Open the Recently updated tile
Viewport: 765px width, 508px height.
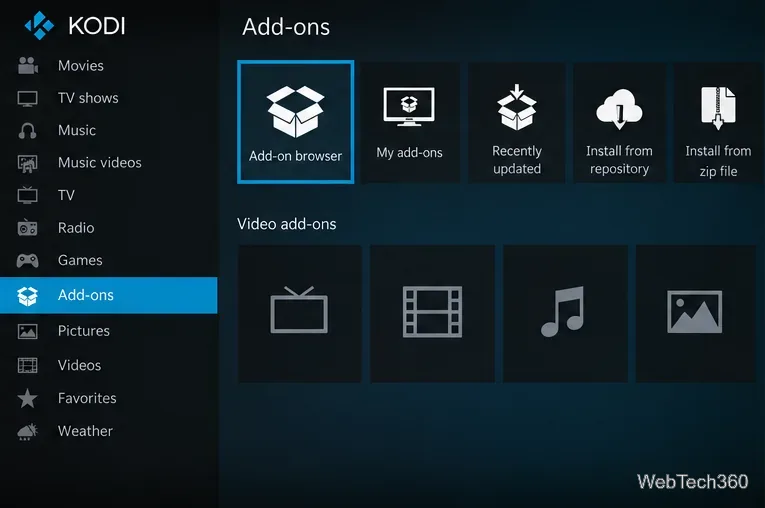click(517, 122)
